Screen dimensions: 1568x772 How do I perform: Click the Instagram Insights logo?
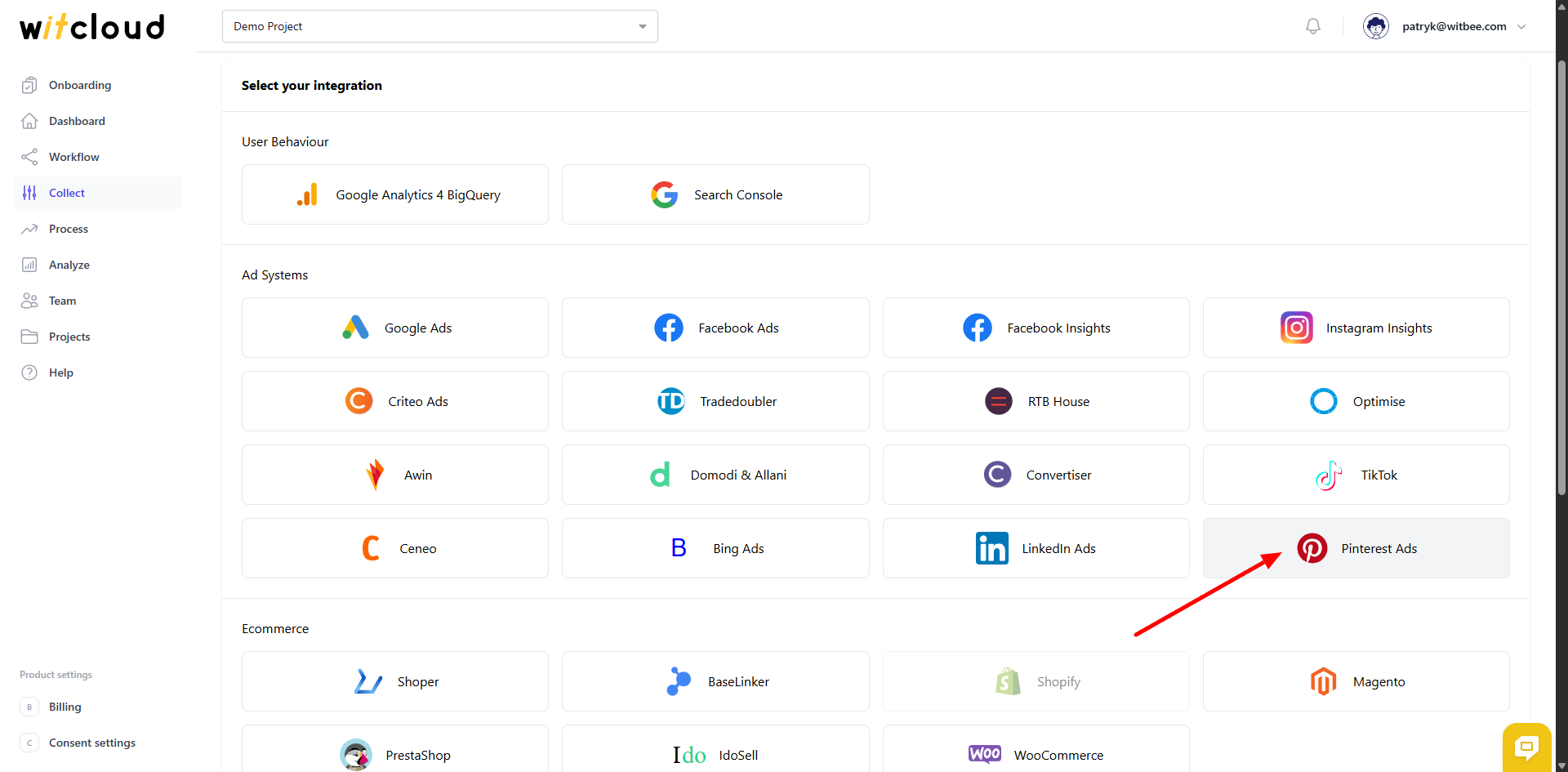click(1297, 328)
